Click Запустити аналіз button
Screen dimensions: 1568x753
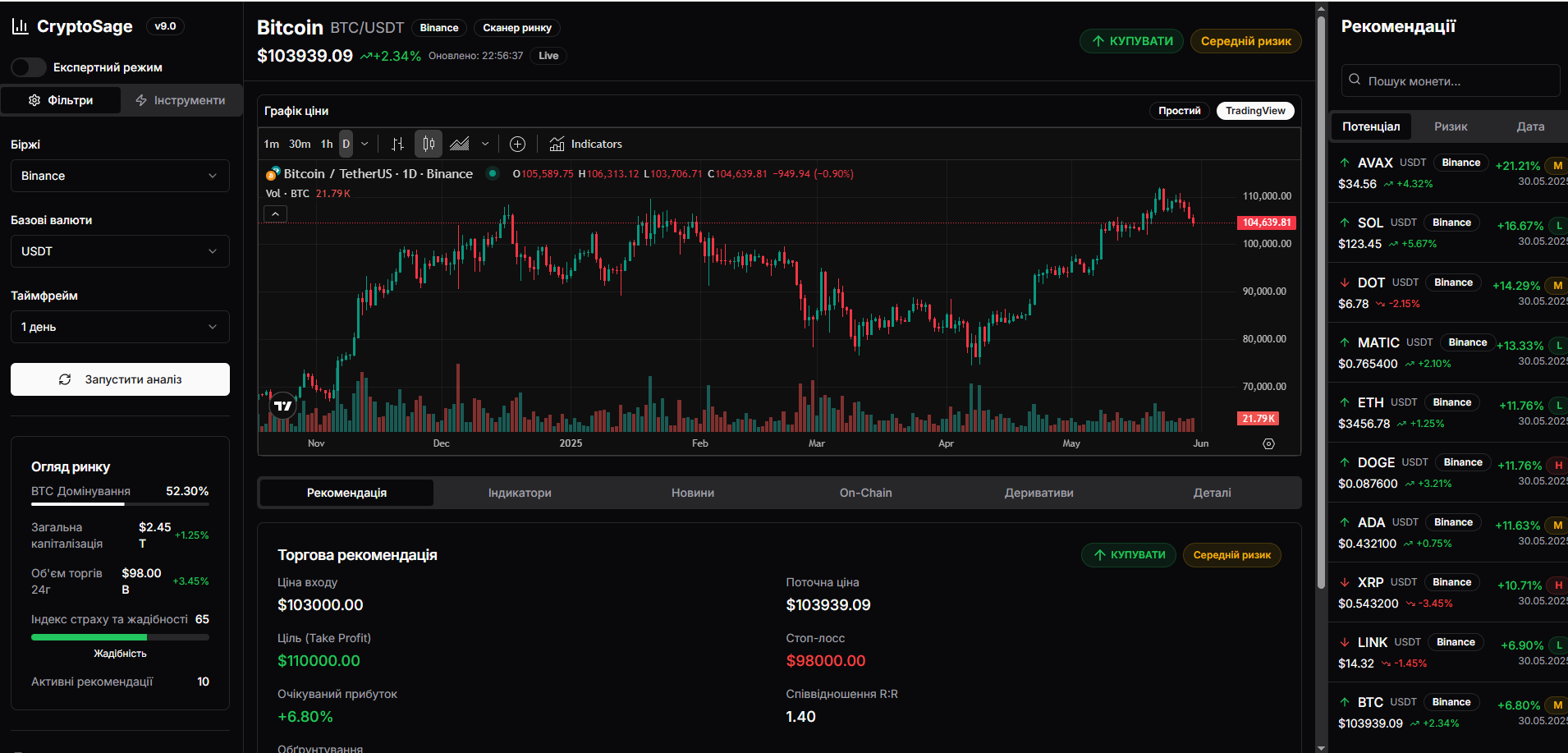pos(120,379)
